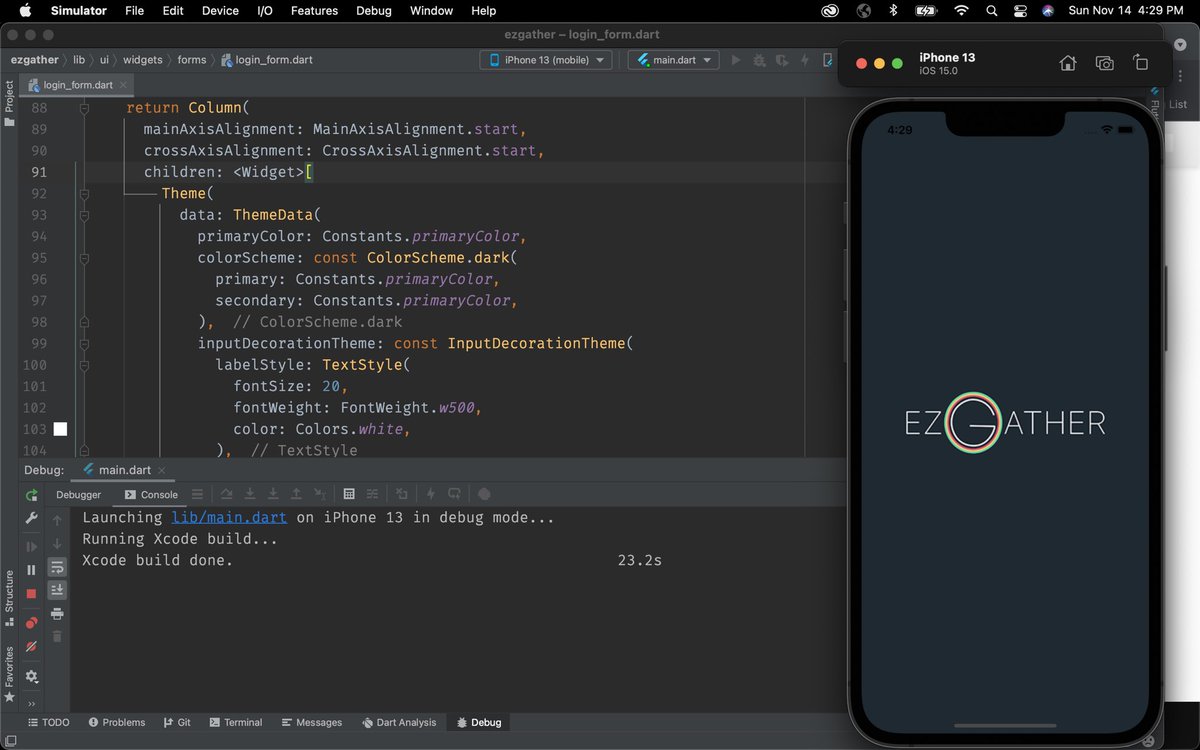1200x750 pixels.
Task: Pause the running program
Action: coord(31,570)
